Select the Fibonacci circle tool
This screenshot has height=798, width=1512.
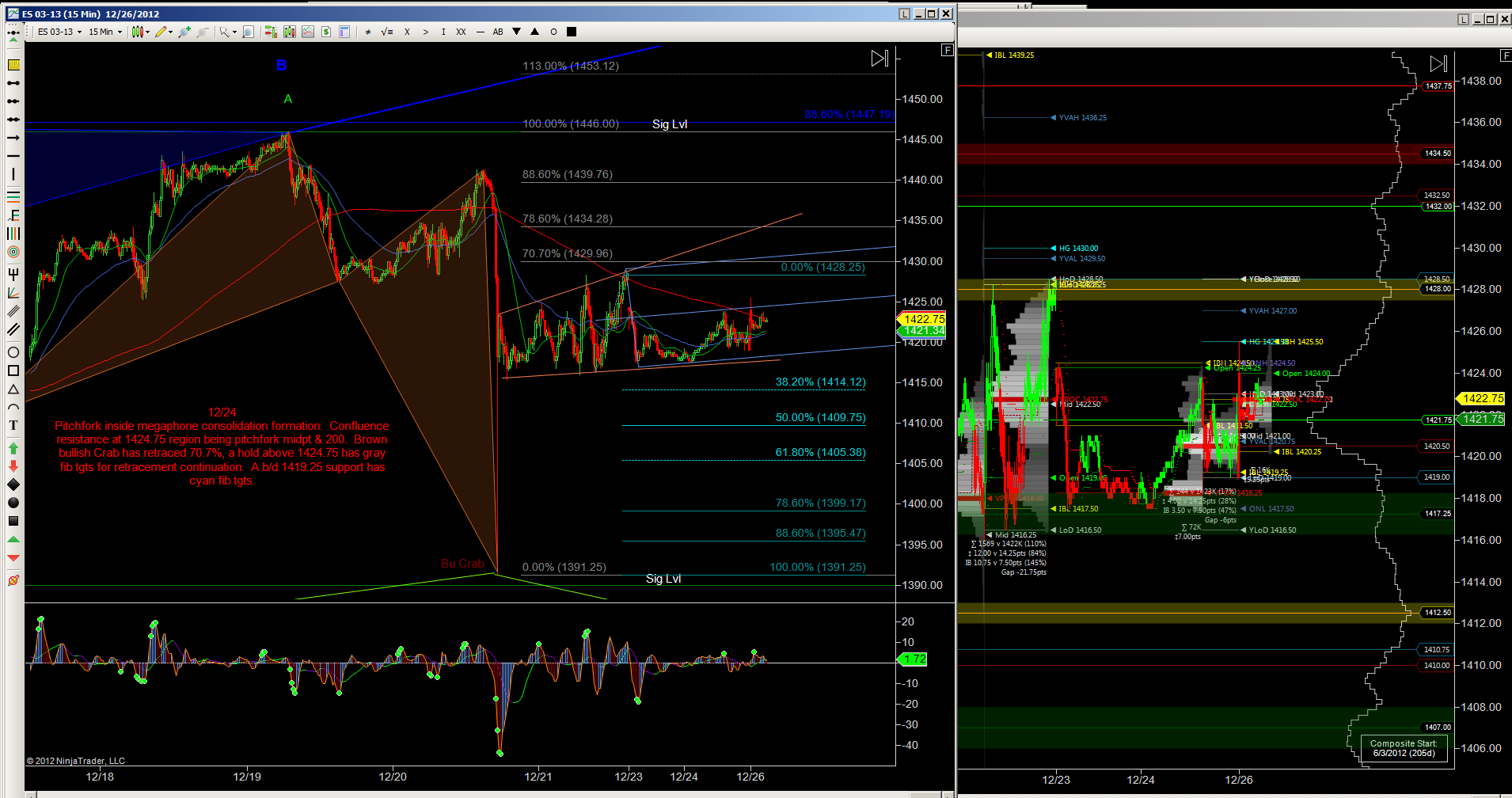click(x=13, y=252)
